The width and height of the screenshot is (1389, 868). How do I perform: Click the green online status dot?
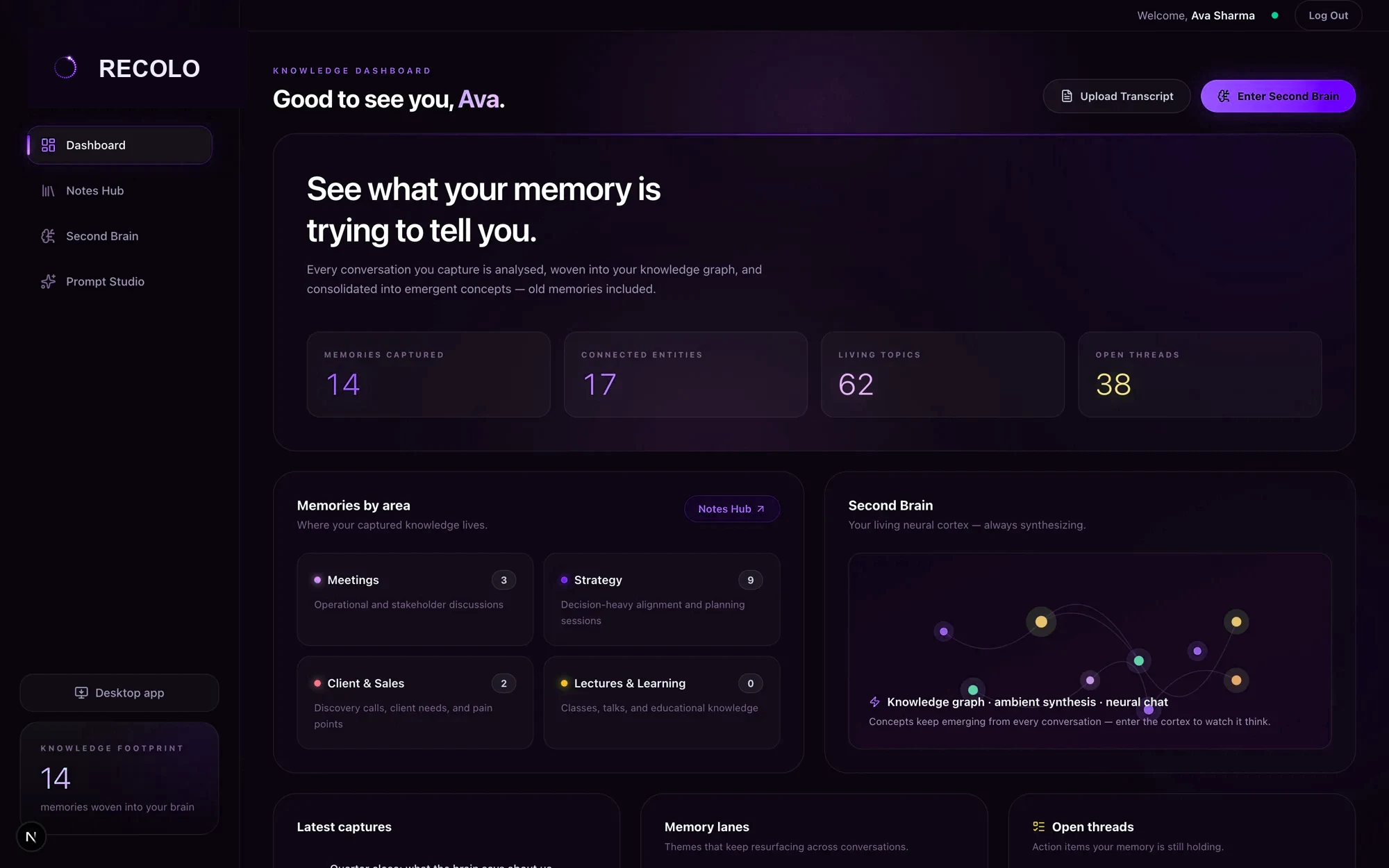tap(1275, 15)
